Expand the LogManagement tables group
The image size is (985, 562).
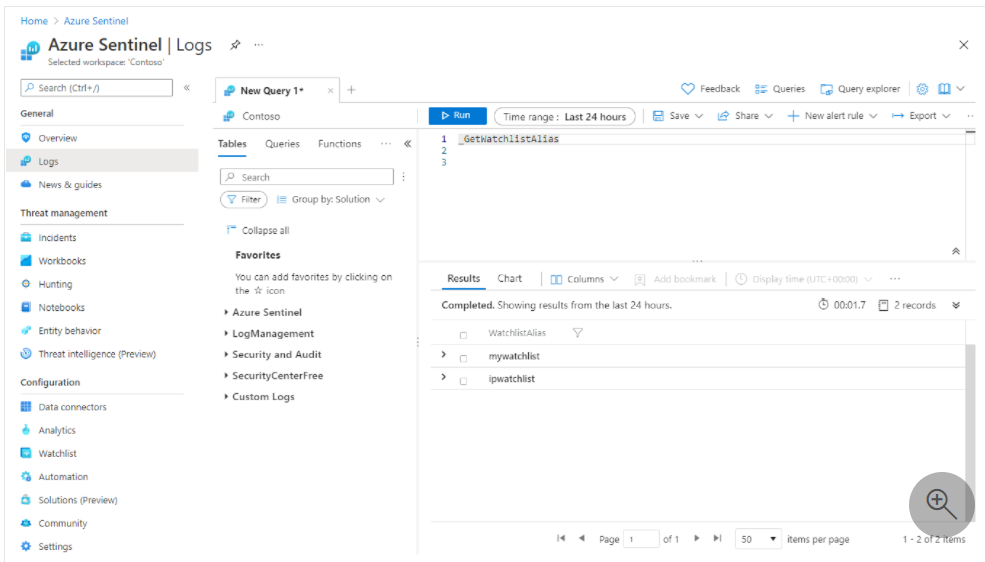226,333
